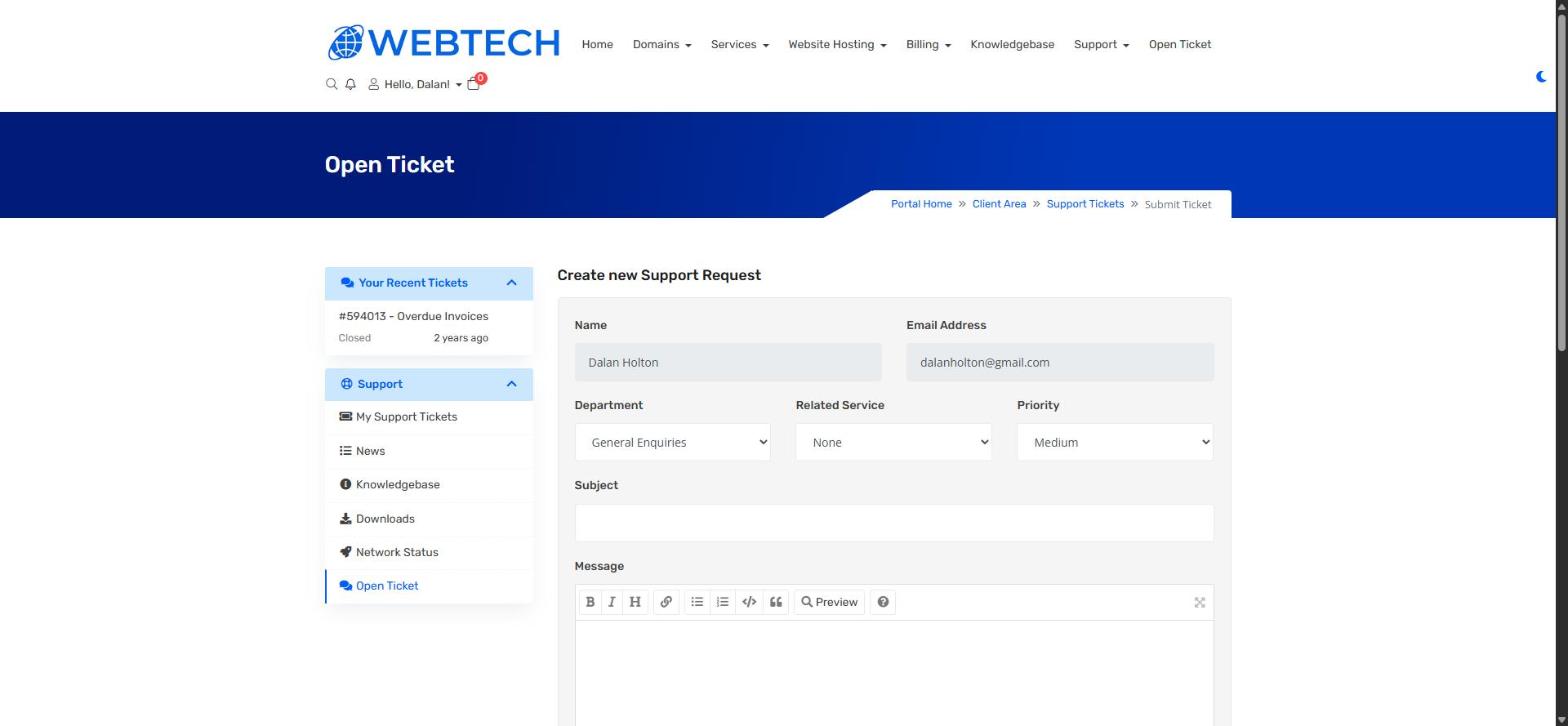The height and width of the screenshot is (726, 1568).
Task: Insert a heading with the H button
Action: pos(634,602)
